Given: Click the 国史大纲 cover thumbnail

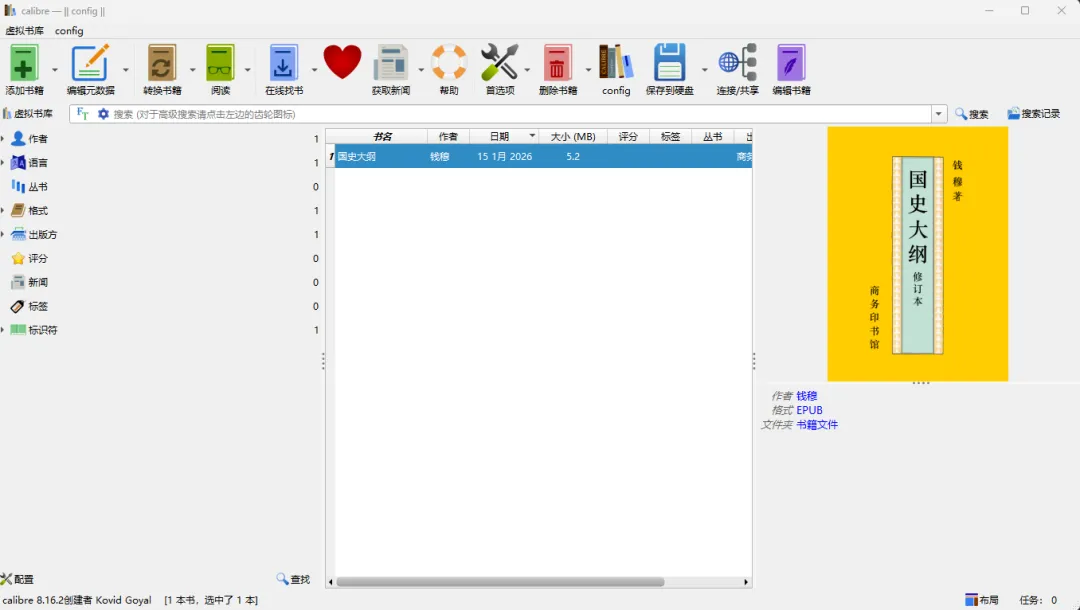Looking at the screenshot, I should pos(917,253).
